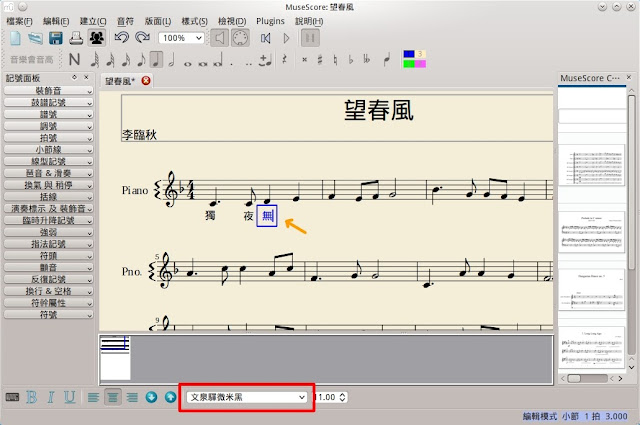Expand the 譜號 palette
The width and height of the screenshot is (640, 425).
click(x=49, y=114)
